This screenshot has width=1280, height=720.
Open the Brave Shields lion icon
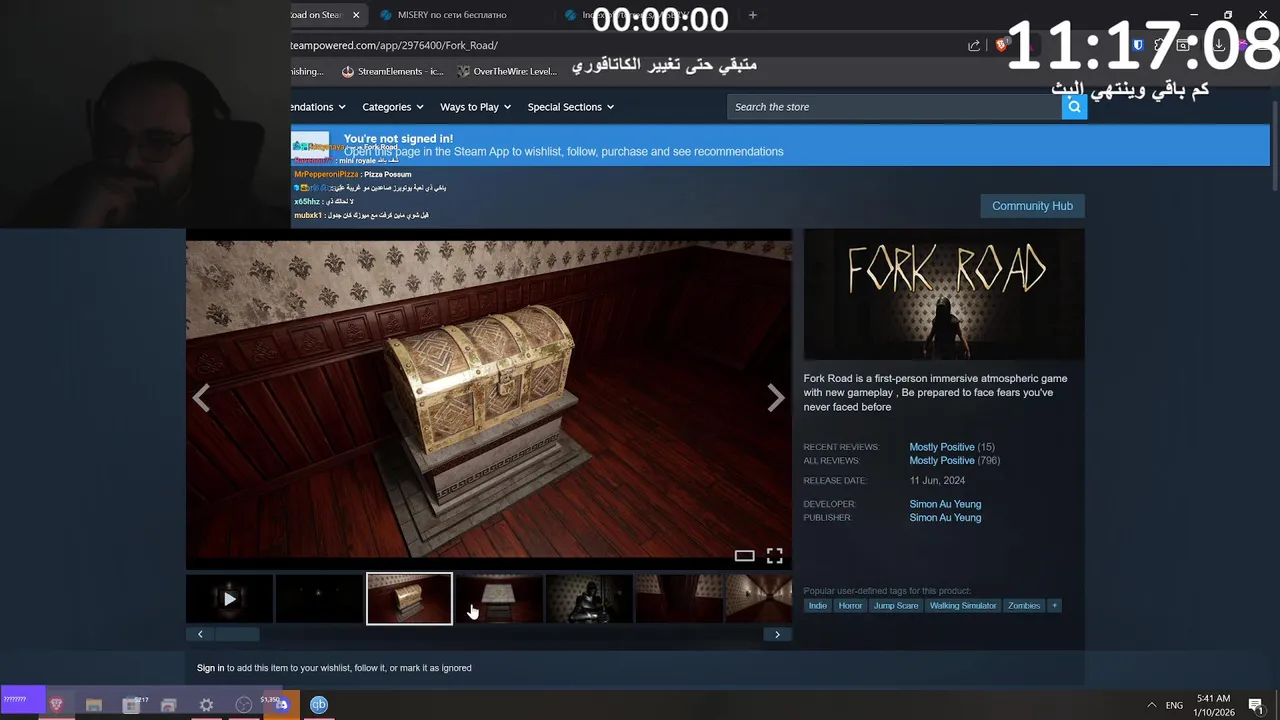[x=1001, y=45]
